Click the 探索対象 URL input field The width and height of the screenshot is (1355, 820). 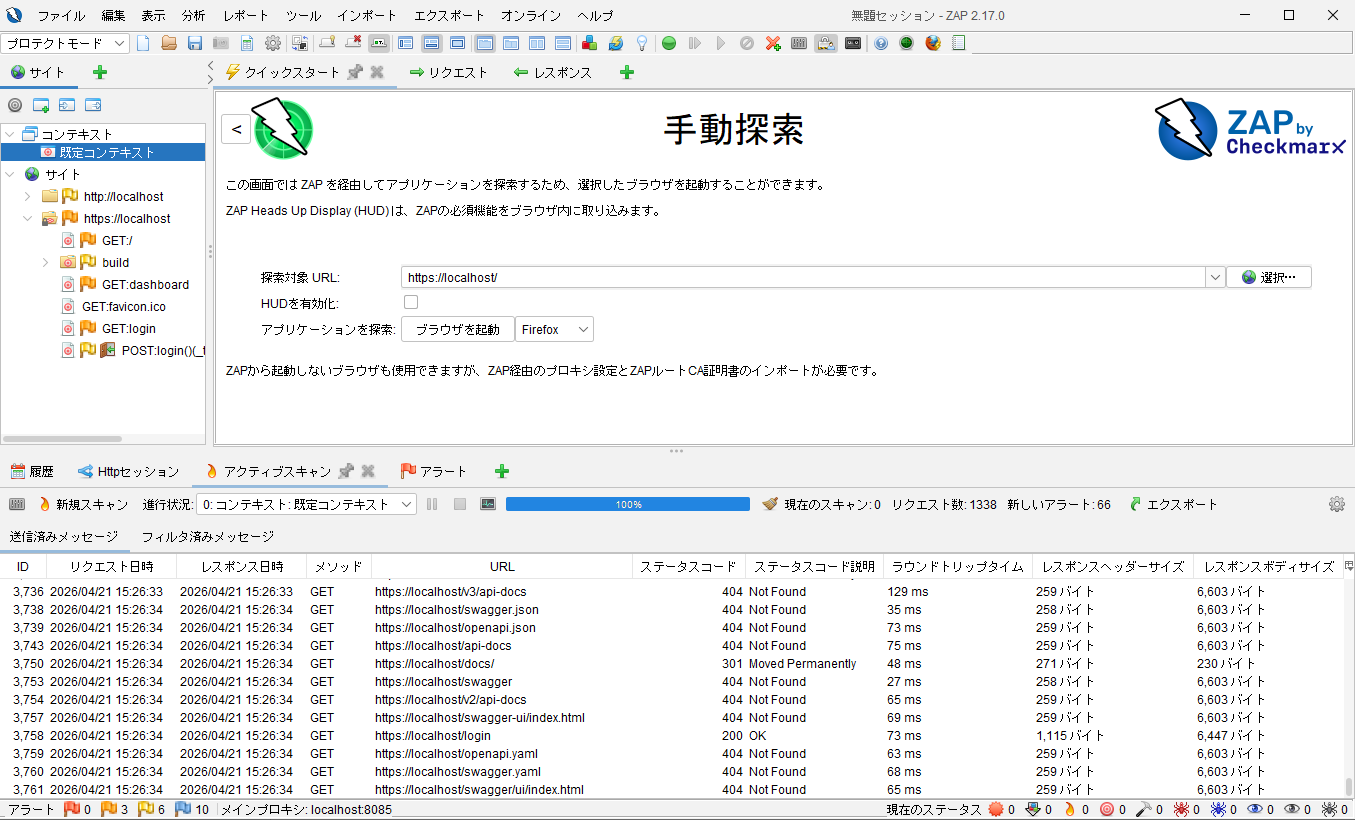tap(804, 277)
